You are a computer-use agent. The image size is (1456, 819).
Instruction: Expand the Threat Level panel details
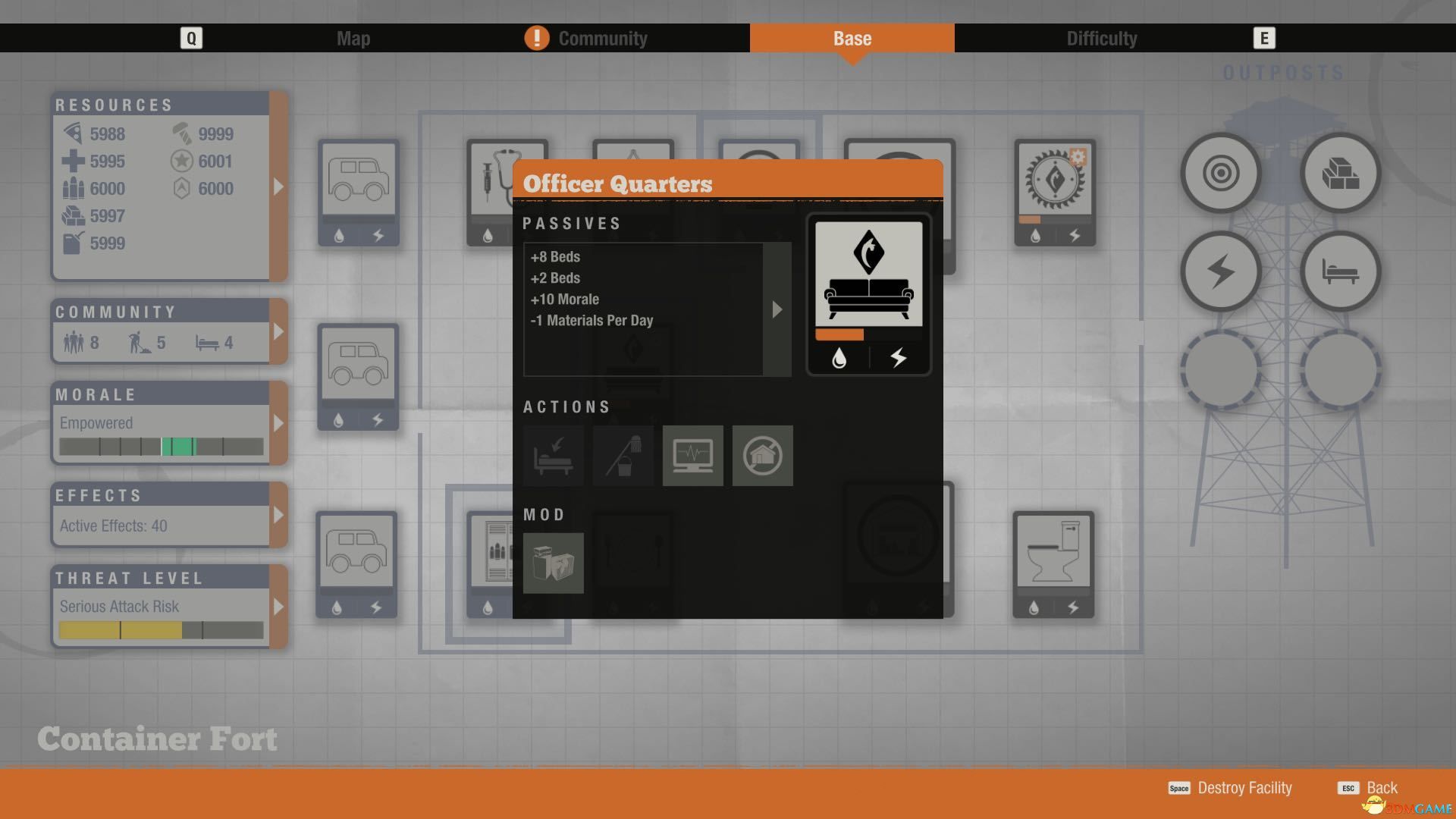278,605
